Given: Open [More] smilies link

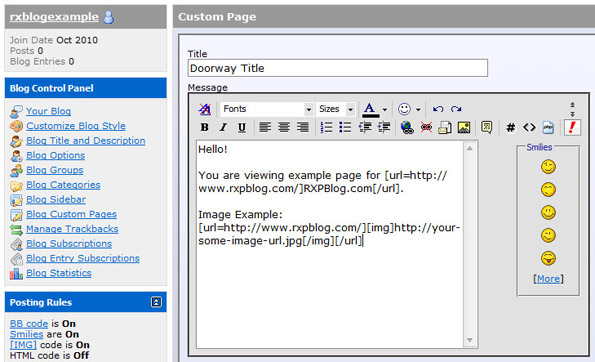Looking at the screenshot, I should tap(548, 279).
